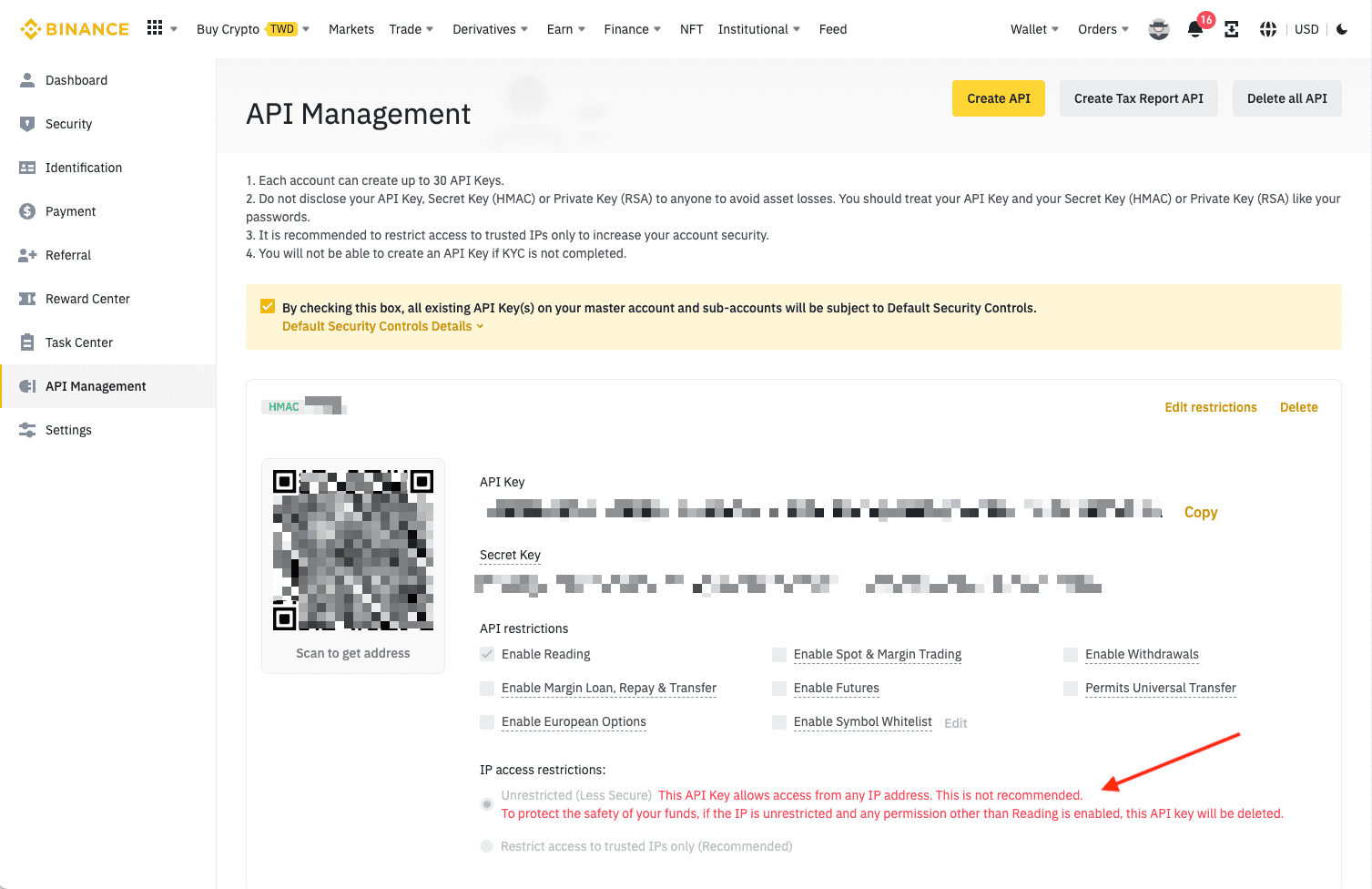
Task: Check Enable European Options box
Action: click(487, 721)
